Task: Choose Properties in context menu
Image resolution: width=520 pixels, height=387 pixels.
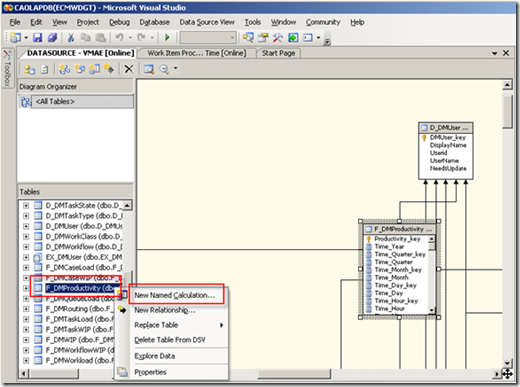Action: click(150, 372)
